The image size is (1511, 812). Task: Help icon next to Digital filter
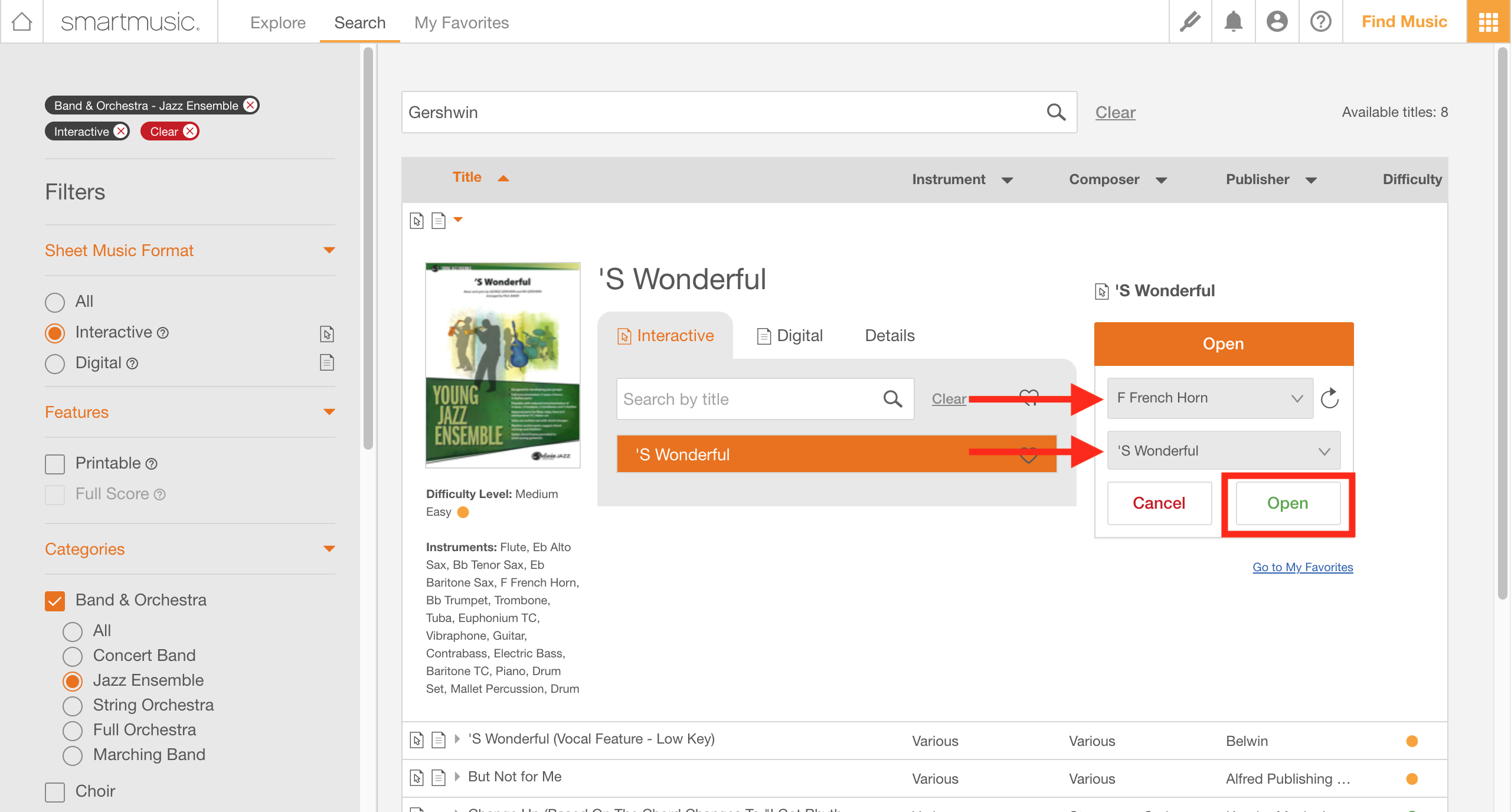132,364
